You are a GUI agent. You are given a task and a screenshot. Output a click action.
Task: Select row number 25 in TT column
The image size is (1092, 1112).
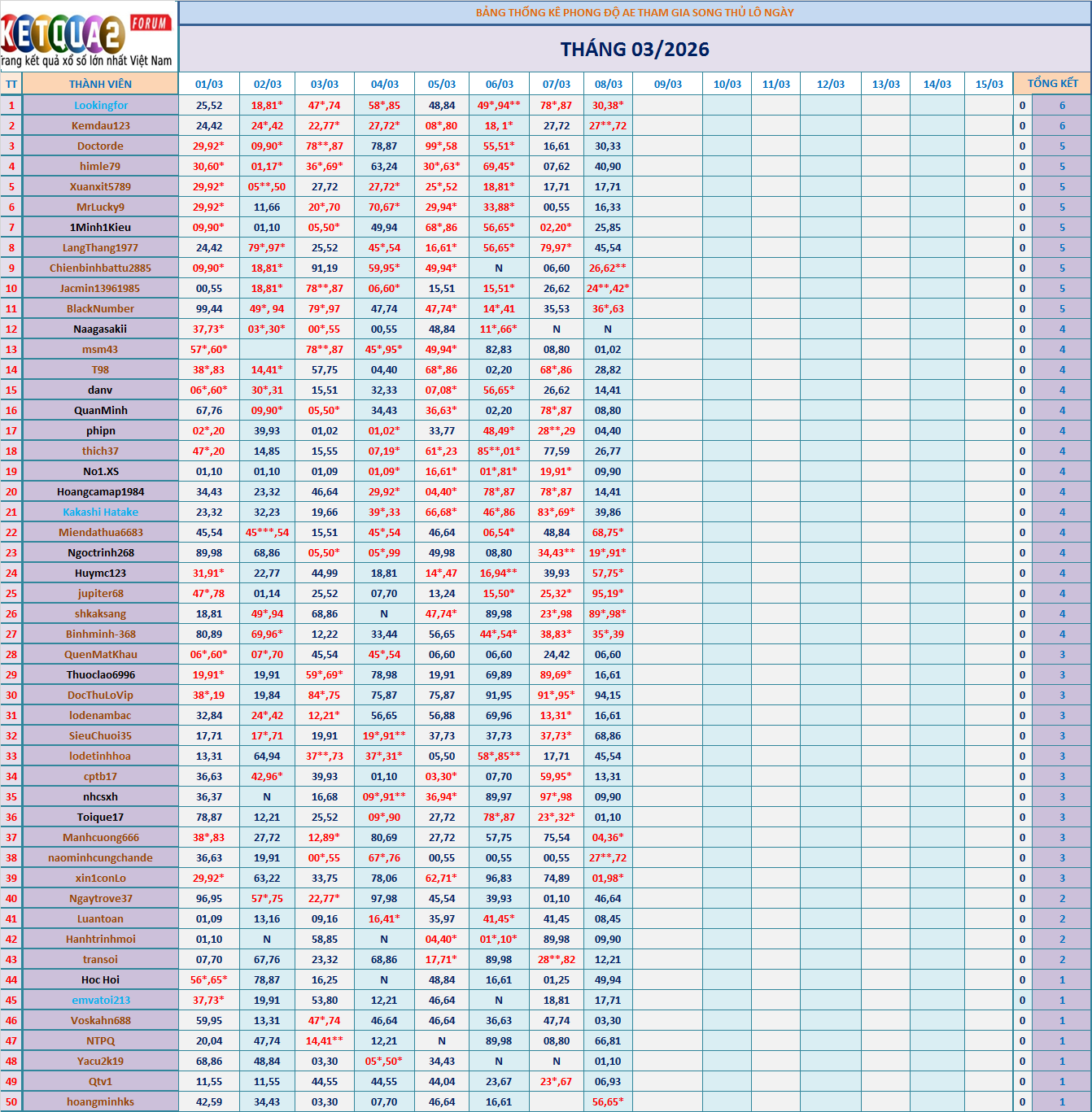(x=11, y=594)
